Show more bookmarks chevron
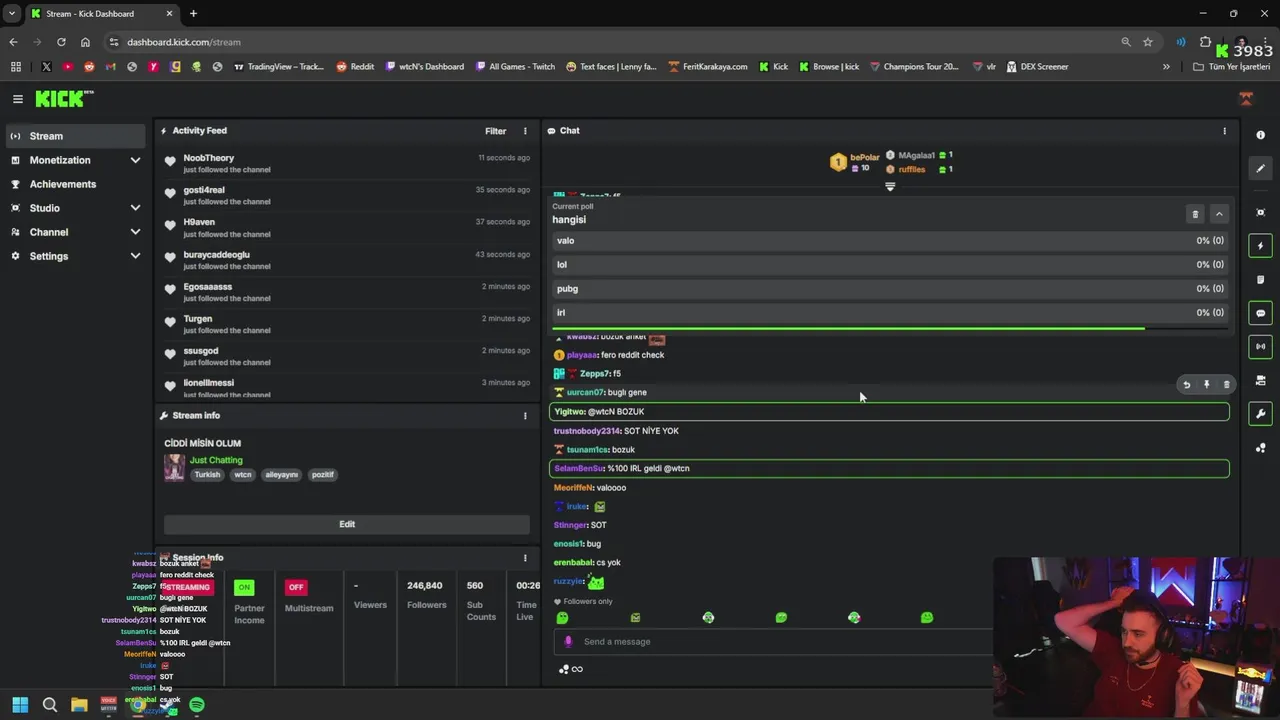This screenshot has width=1280, height=720. click(1166, 67)
